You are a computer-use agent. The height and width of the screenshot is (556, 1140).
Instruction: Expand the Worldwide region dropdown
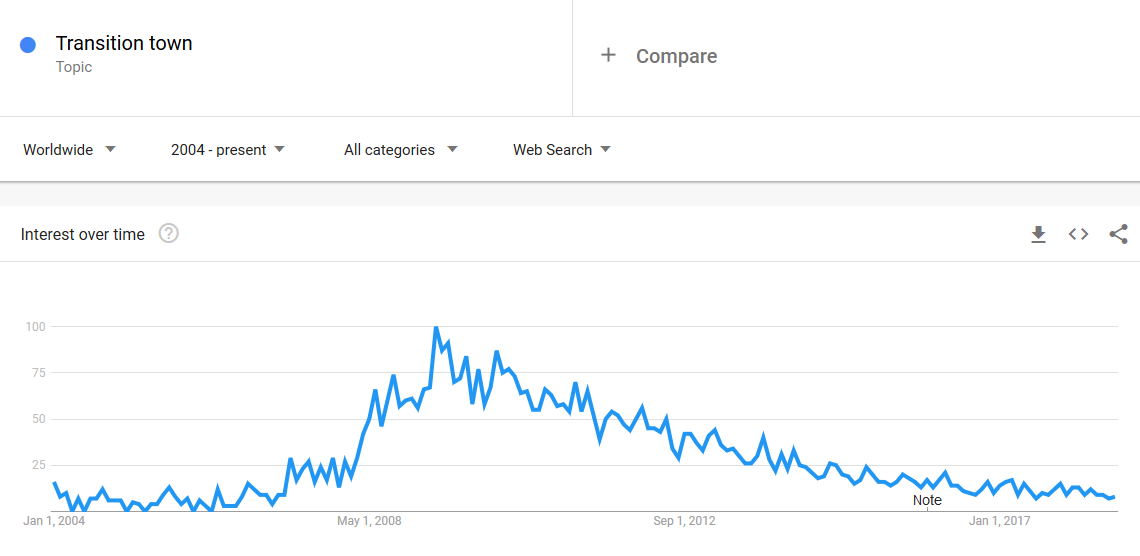pyautogui.click(x=69, y=150)
